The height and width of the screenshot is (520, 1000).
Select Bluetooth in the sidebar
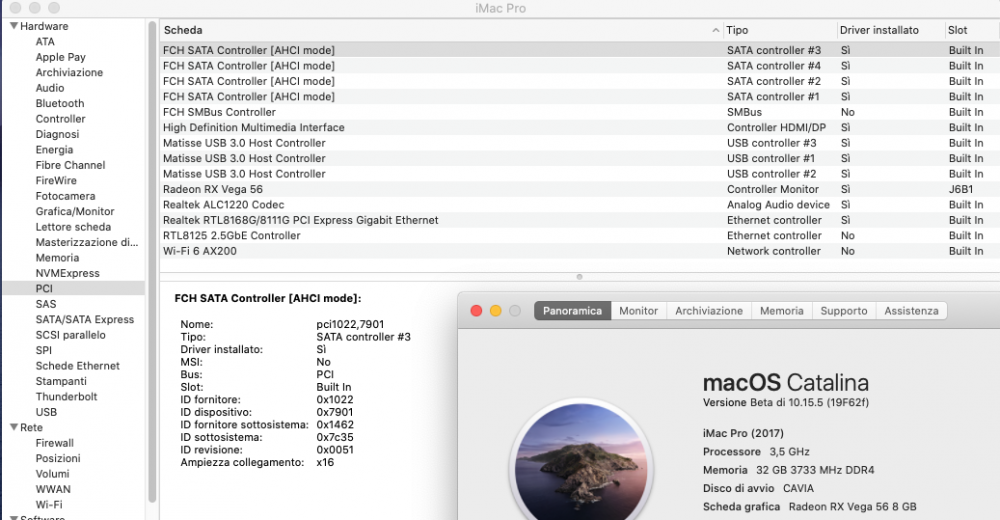pyautogui.click(x=60, y=103)
